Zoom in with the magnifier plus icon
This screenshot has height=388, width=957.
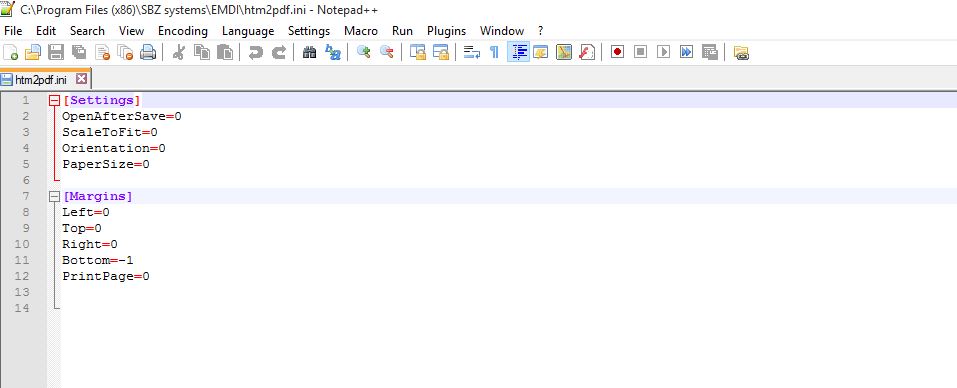pos(364,52)
